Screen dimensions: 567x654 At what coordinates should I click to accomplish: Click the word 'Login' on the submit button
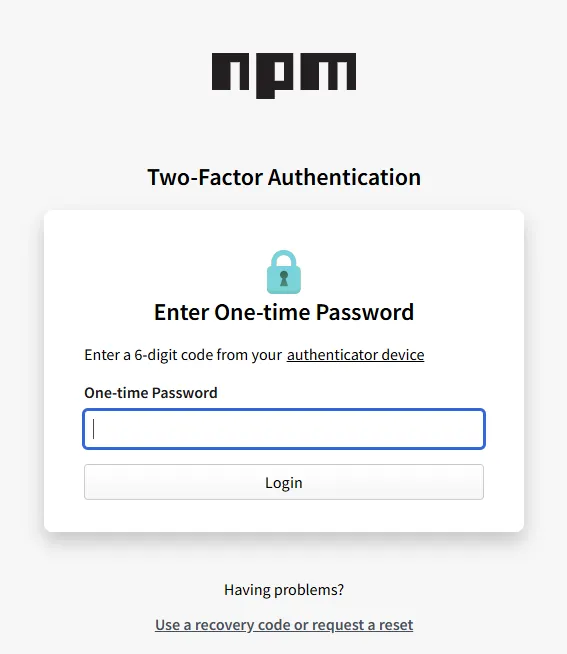pyautogui.click(x=284, y=483)
